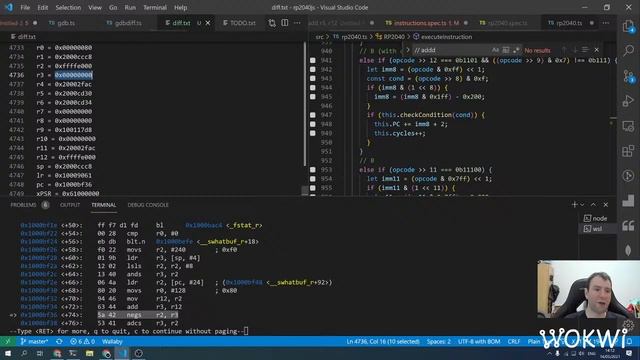Open the src breadcrumb dropdown
This screenshot has width=640, height=360.
pyautogui.click(x=319, y=37)
